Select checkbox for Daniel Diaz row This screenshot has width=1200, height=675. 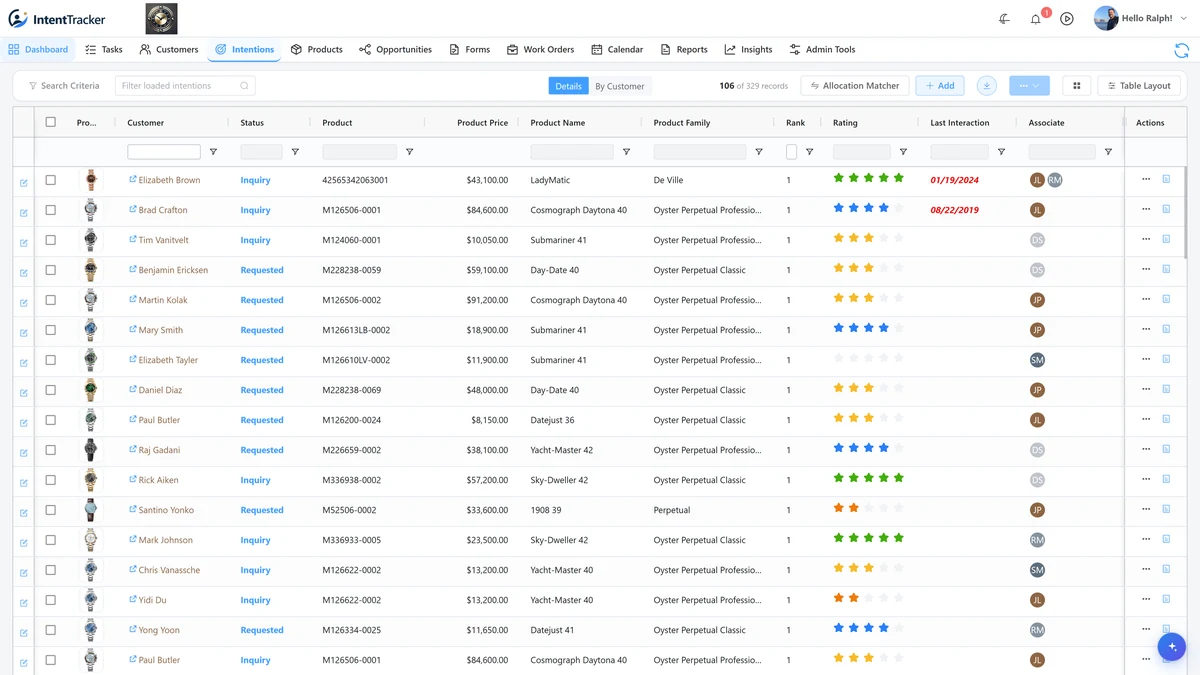51,390
